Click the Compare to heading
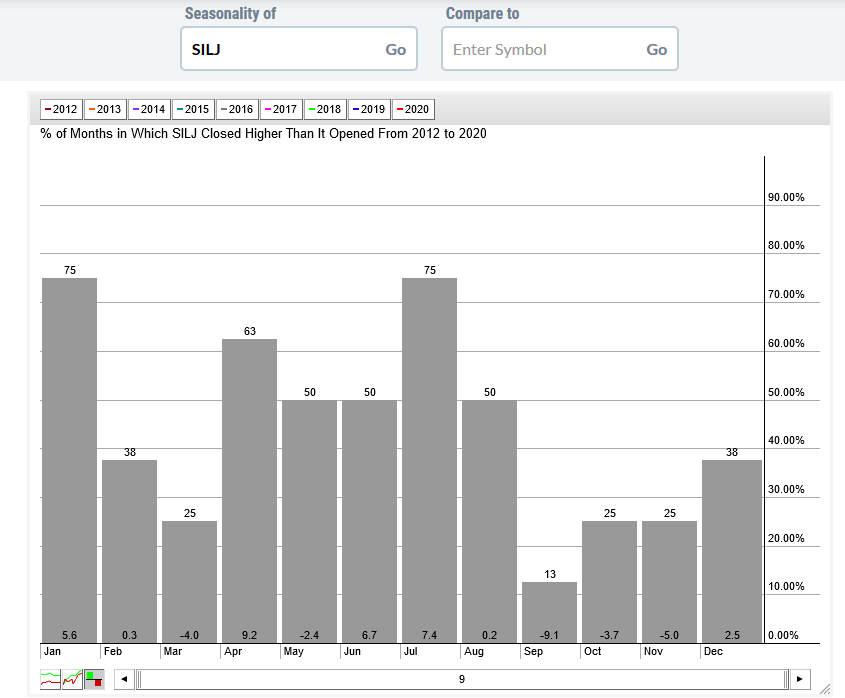This screenshot has height=698, width=845. click(482, 13)
